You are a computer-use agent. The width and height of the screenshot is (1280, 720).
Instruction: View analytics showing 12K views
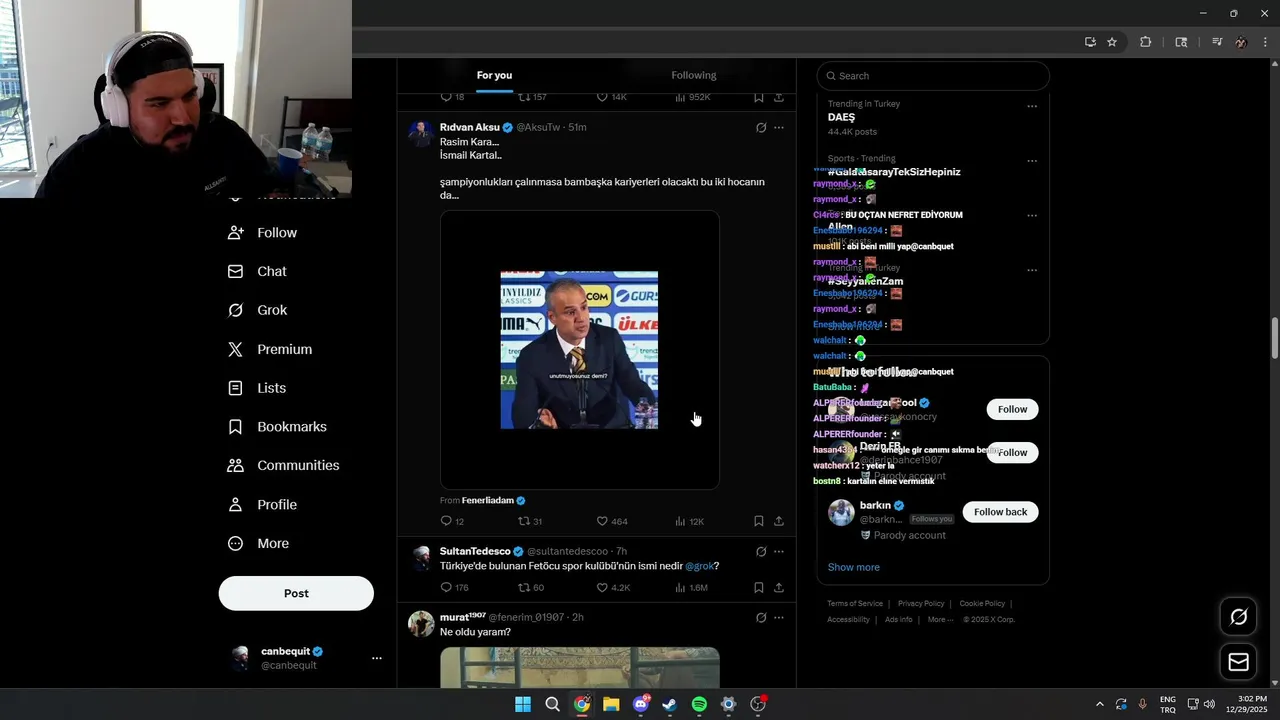tap(690, 521)
